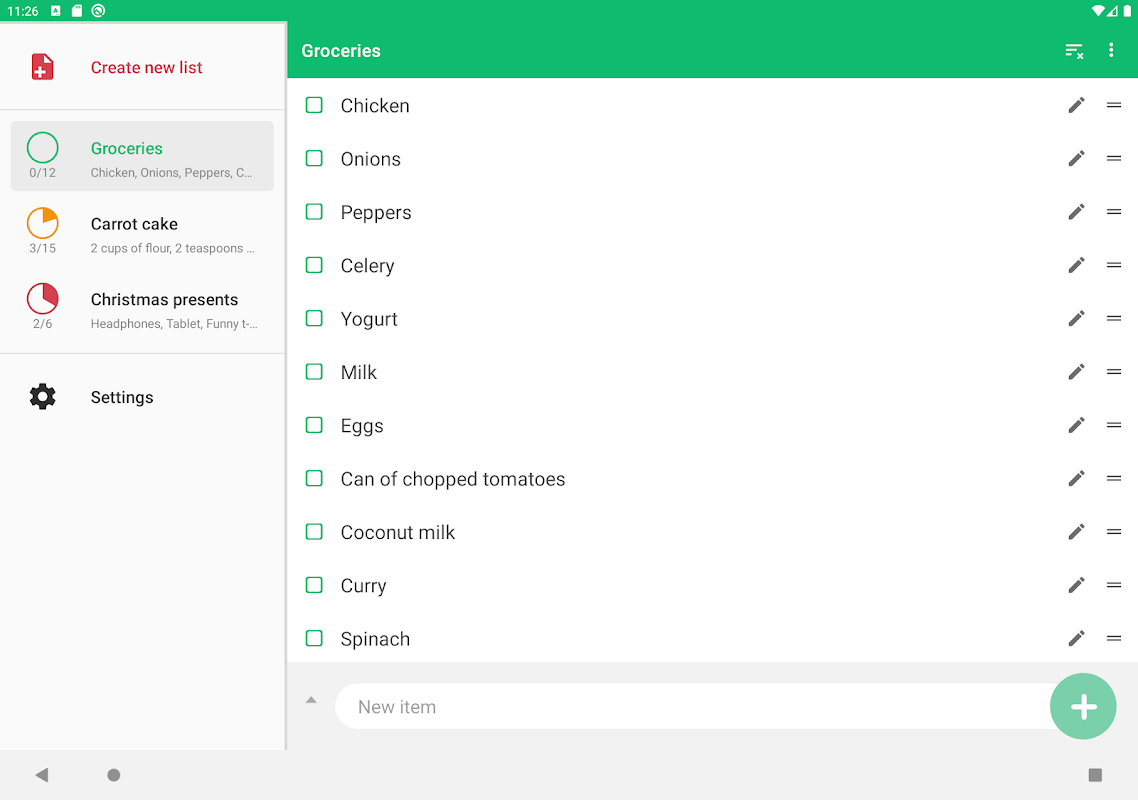Screen dimensions: 1138x800
Task: Edit the Milk item with its pencil icon
Action: tap(1076, 372)
